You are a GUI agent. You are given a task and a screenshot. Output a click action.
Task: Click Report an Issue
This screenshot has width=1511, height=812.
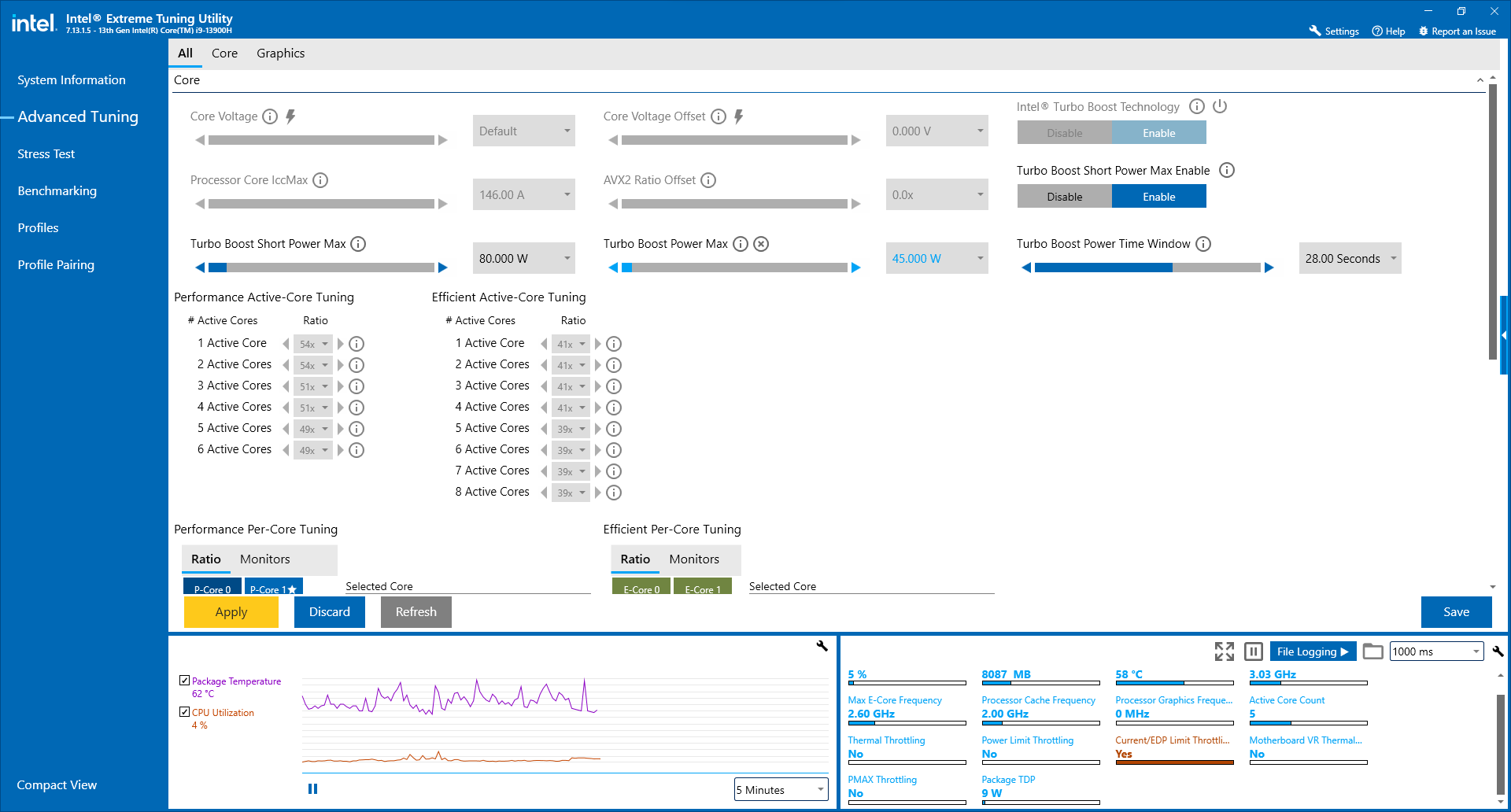click(1457, 31)
